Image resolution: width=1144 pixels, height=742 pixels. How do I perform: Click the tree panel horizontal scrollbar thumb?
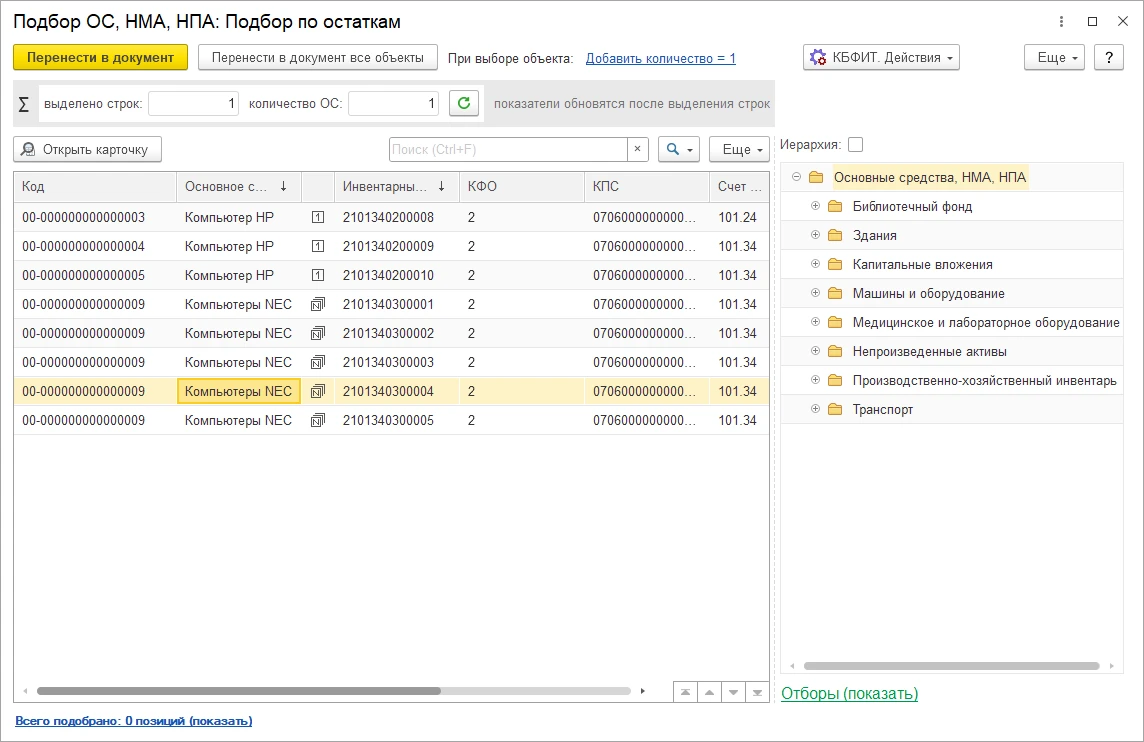[x=951, y=666]
